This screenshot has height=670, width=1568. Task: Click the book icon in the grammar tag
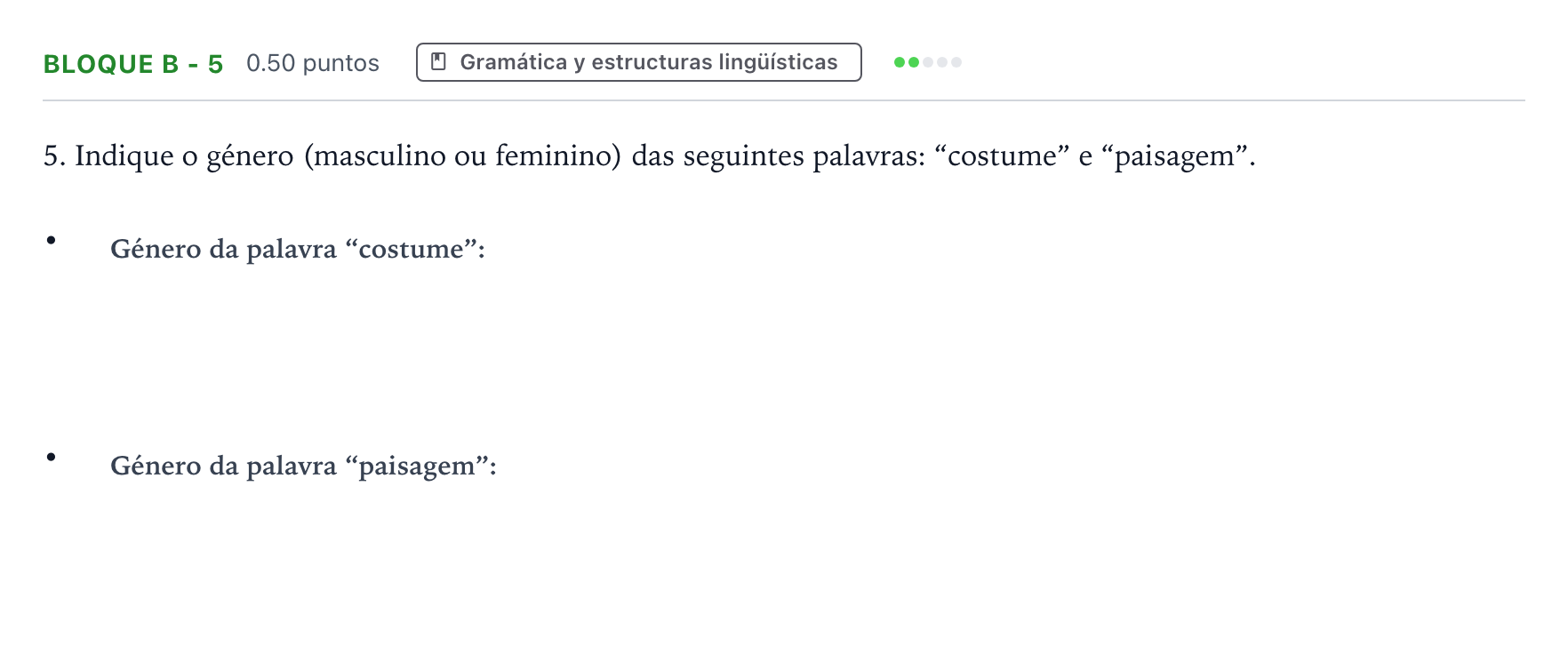[438, 62]
